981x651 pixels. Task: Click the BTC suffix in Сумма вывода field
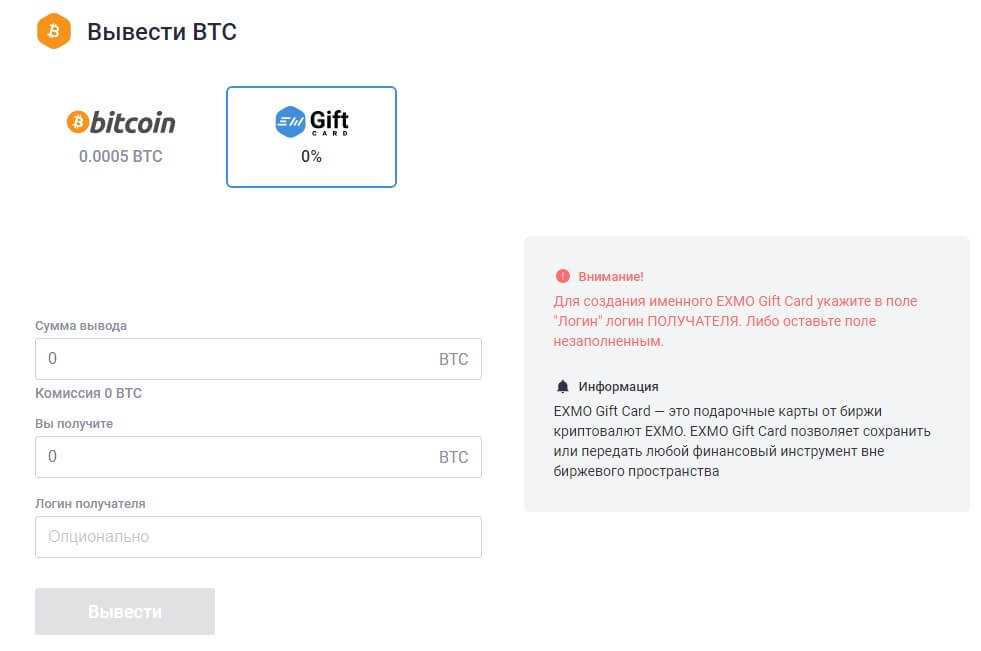click(453, 359)
